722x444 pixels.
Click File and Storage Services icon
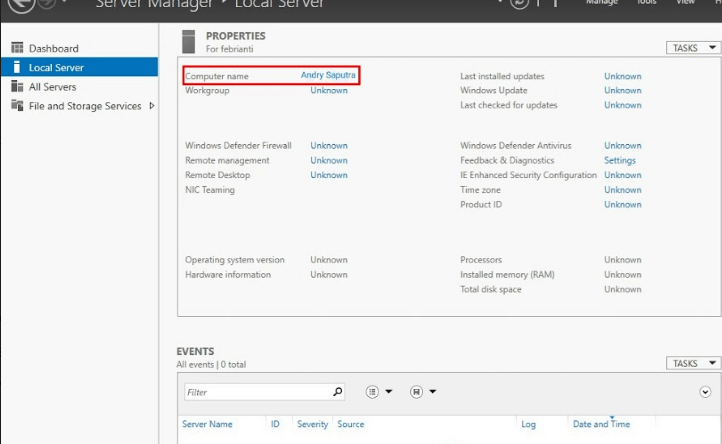click(x=17, y=106)
